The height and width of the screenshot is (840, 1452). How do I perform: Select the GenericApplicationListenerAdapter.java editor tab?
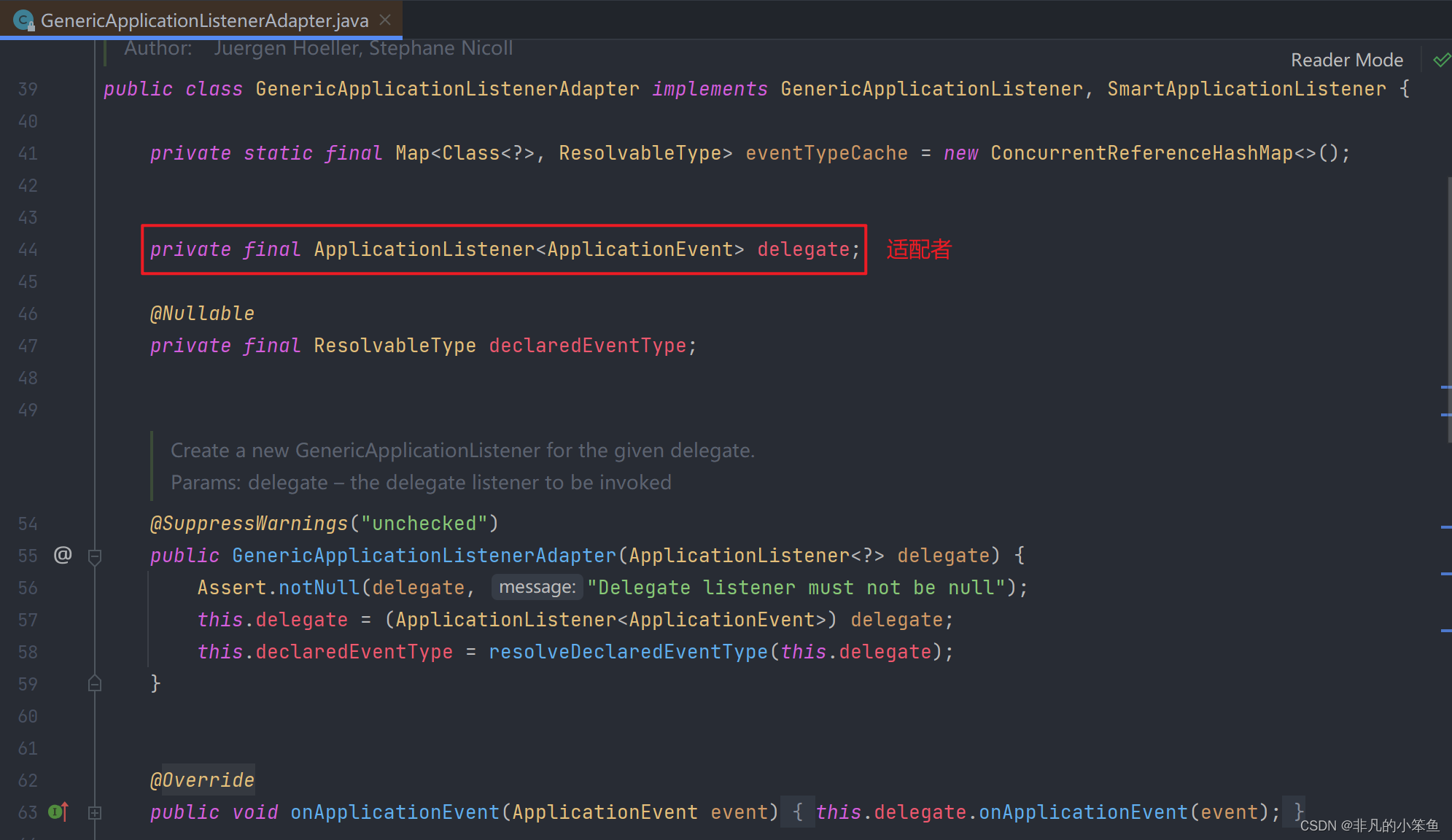[x=201, y=20]
